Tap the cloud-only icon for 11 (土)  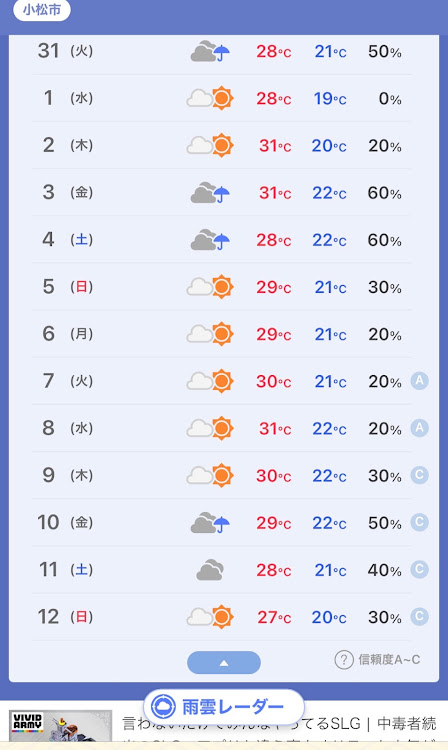click(x=210, y=570)
